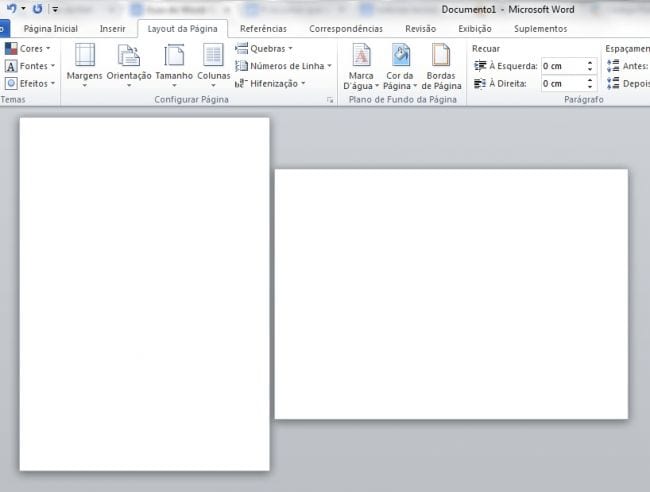Decrease the À Esquerda indent value
The image size is (650, 492).
click(x=590, y=69)
